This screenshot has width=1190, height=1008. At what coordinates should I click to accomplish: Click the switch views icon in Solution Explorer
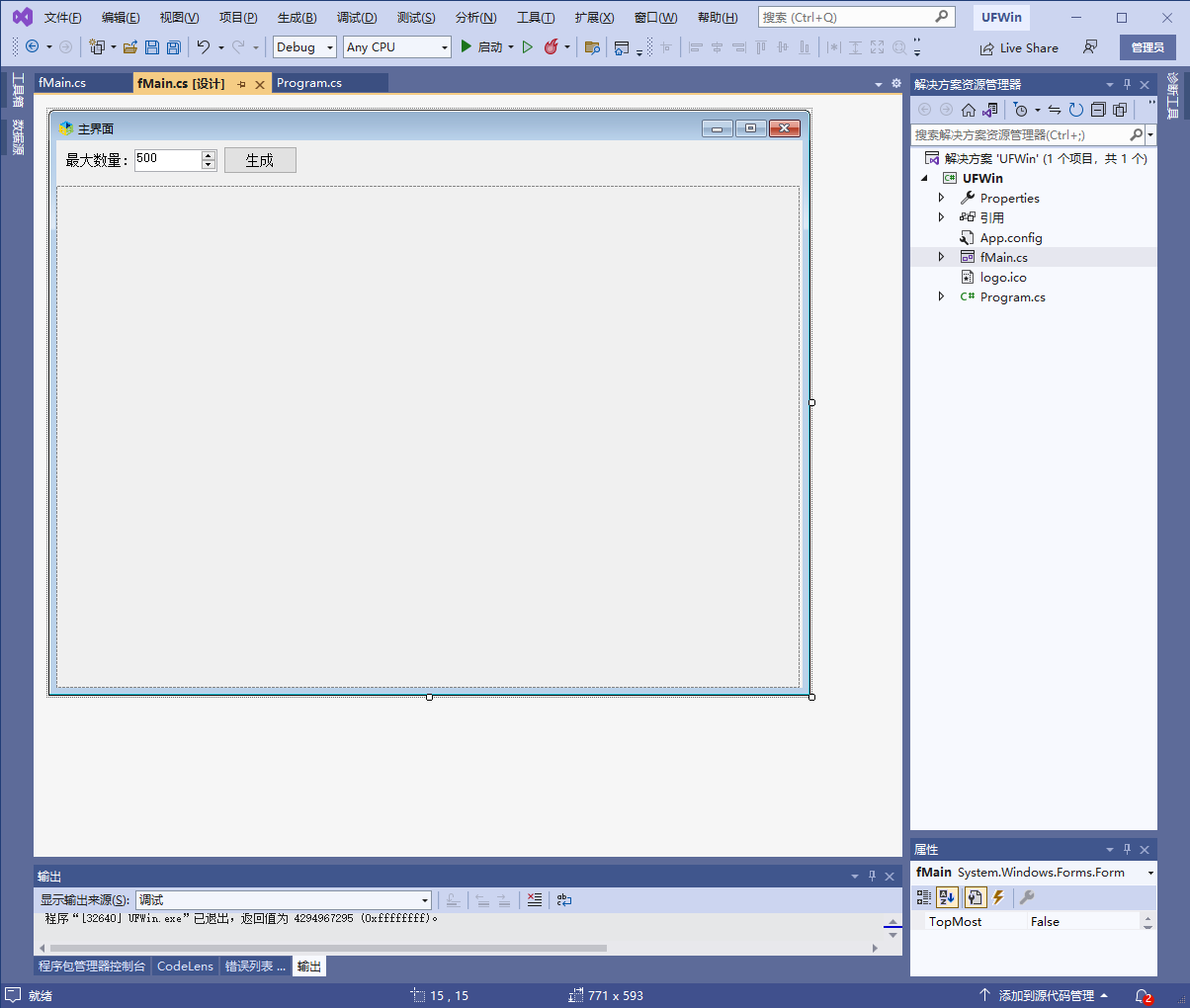click(x=989, y=110)
